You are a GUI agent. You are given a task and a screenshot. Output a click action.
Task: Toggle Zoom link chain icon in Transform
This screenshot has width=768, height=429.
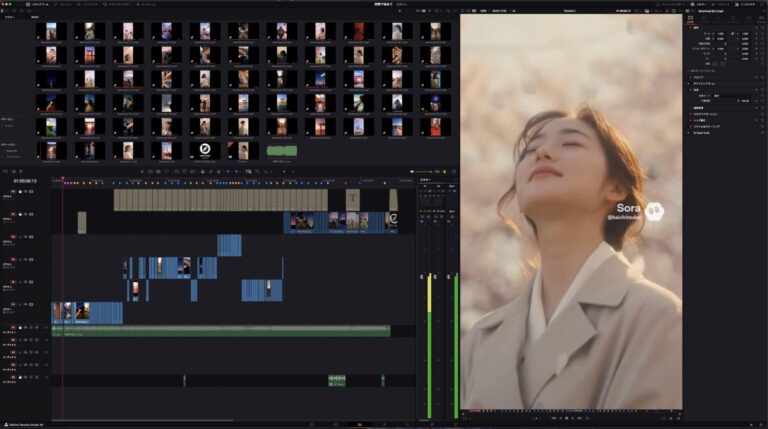click(732, 34)
